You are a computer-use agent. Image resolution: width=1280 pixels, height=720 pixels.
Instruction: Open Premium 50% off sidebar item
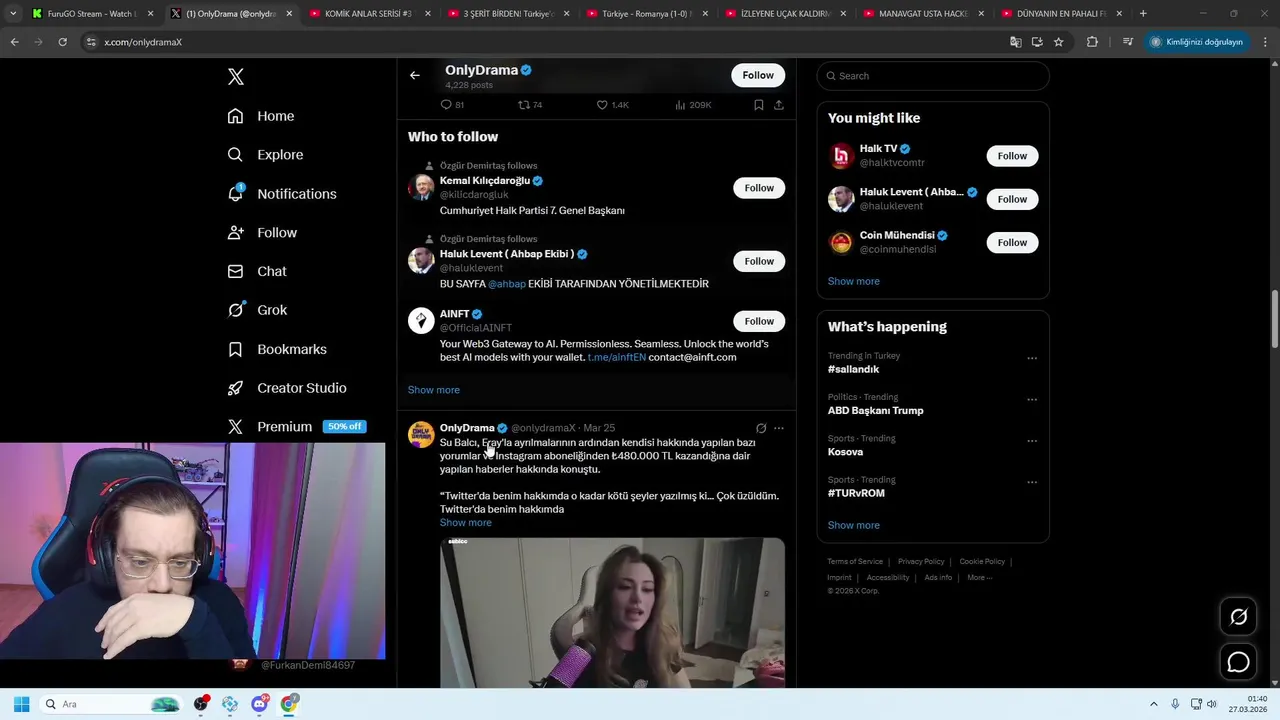click(296, 427)
